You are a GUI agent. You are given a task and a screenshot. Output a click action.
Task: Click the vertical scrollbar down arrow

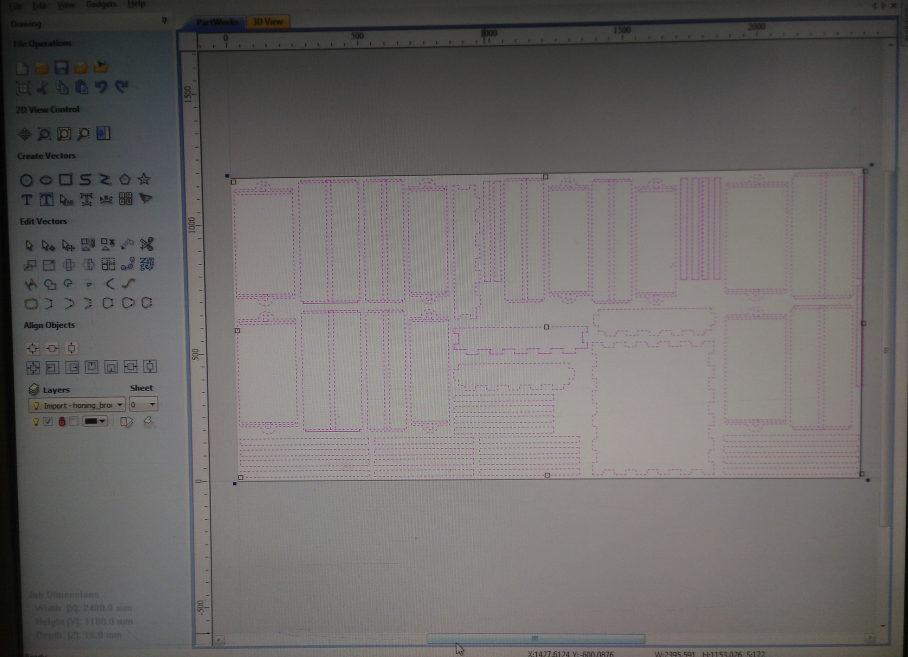click(883, 626)
